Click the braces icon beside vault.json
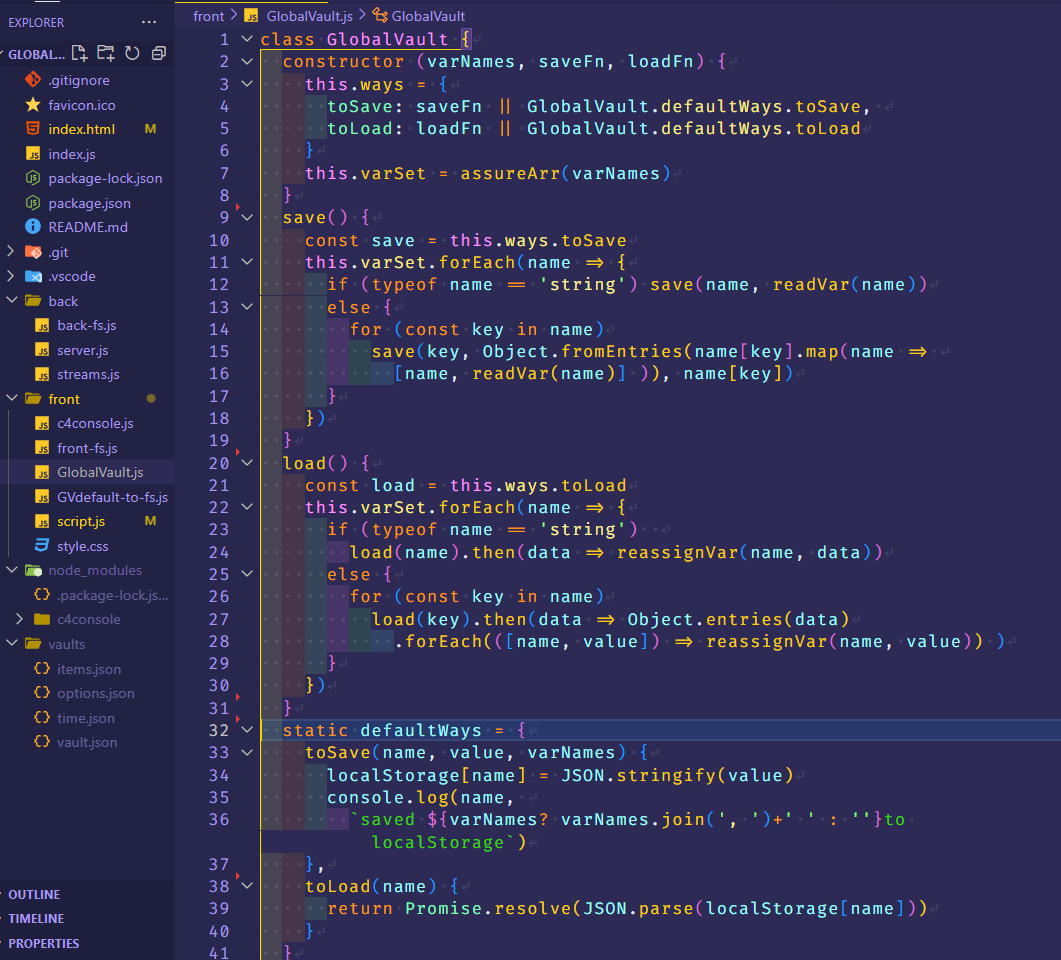Viewport: 1061px width, 960px height. (x=42, y=741)
